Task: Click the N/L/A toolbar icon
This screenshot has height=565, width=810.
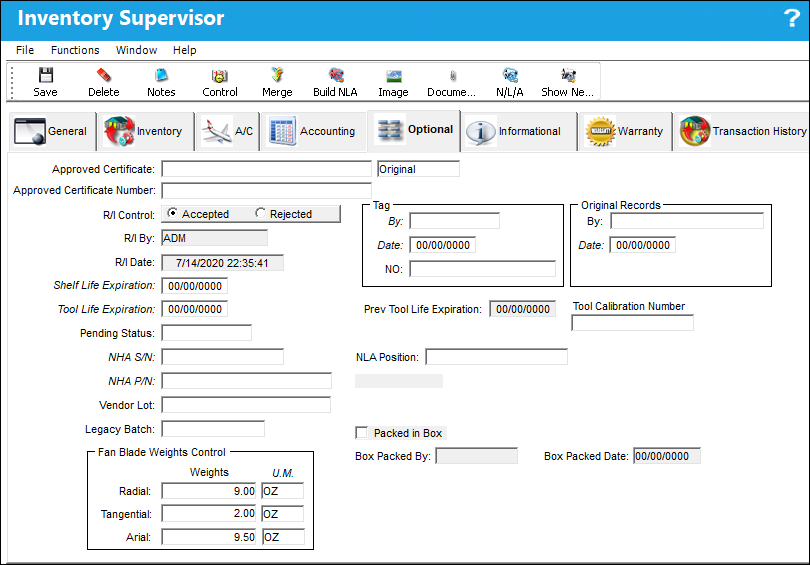Action: pos(510,75)
